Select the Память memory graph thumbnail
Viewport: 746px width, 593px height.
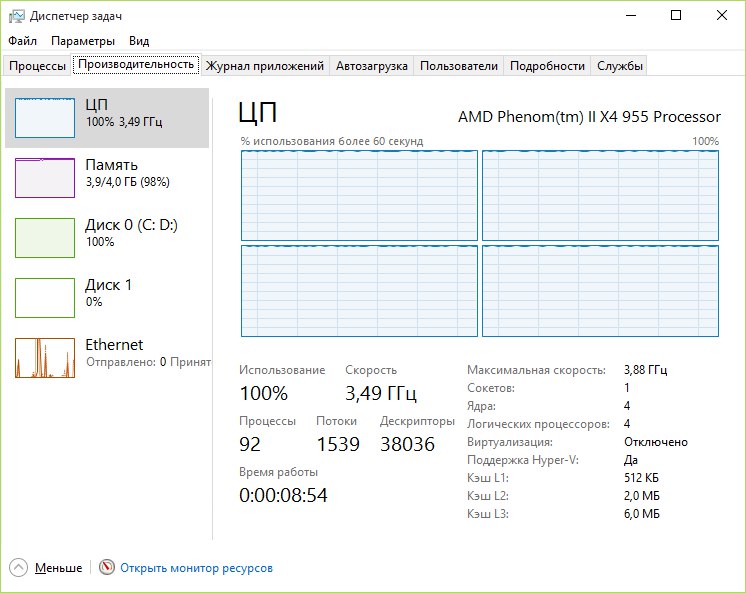coord(45,177)
